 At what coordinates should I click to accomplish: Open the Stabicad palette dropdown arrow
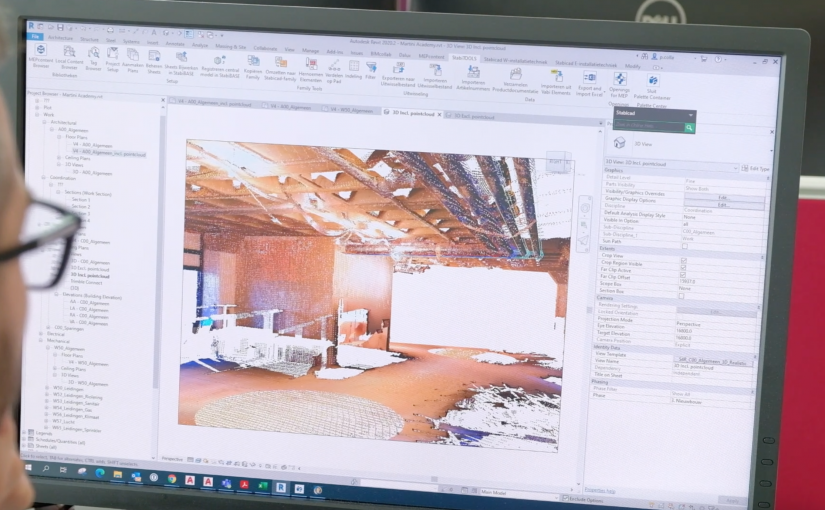click(x=690, y=115)
